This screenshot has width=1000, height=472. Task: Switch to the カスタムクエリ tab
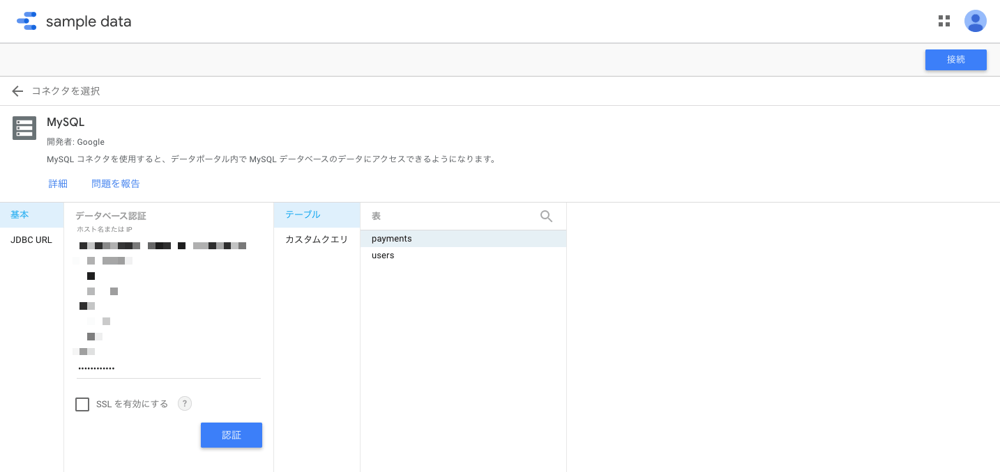click(x=317, y=240)
